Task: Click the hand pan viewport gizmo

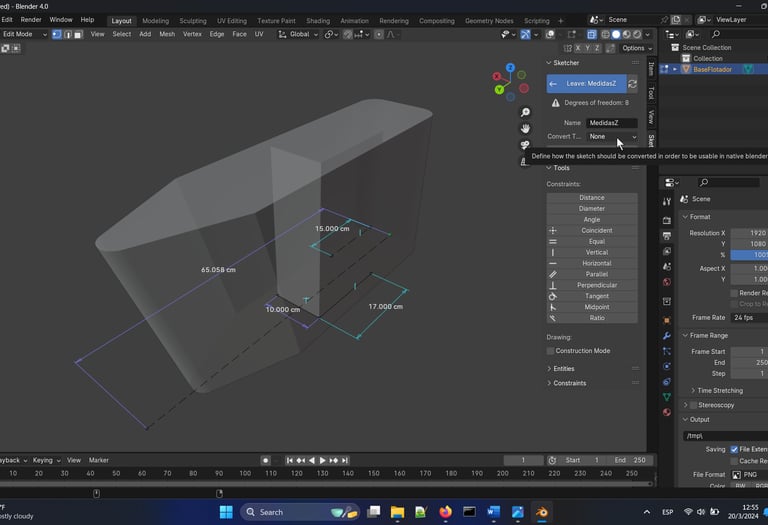Action: (x=525, y=128)
